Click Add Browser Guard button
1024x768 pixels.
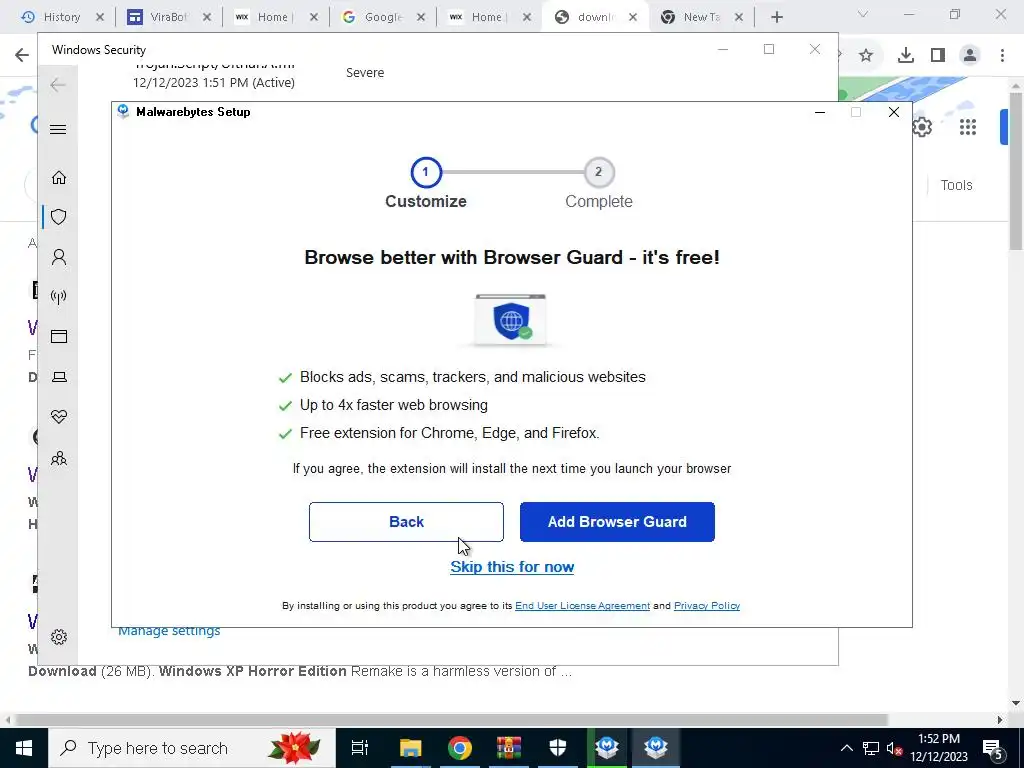click(617, 522)
